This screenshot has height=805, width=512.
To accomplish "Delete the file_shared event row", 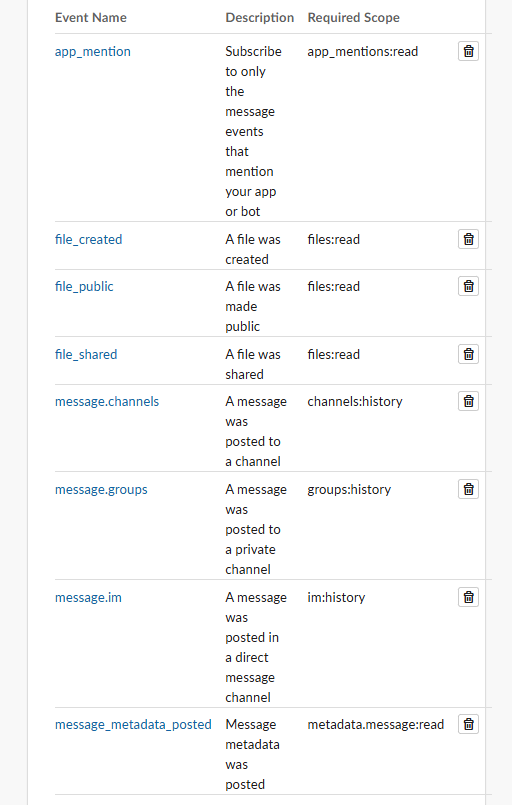I will point(468,354).
